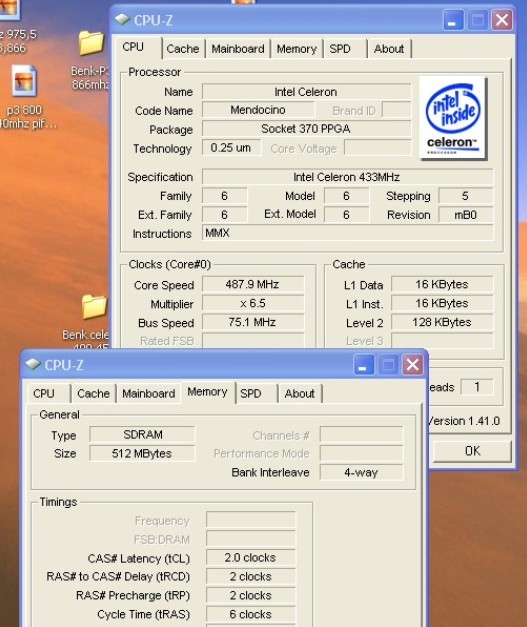Click Version 1.41.0 text
Screen dimensions: 527x627
pos(464,421)
